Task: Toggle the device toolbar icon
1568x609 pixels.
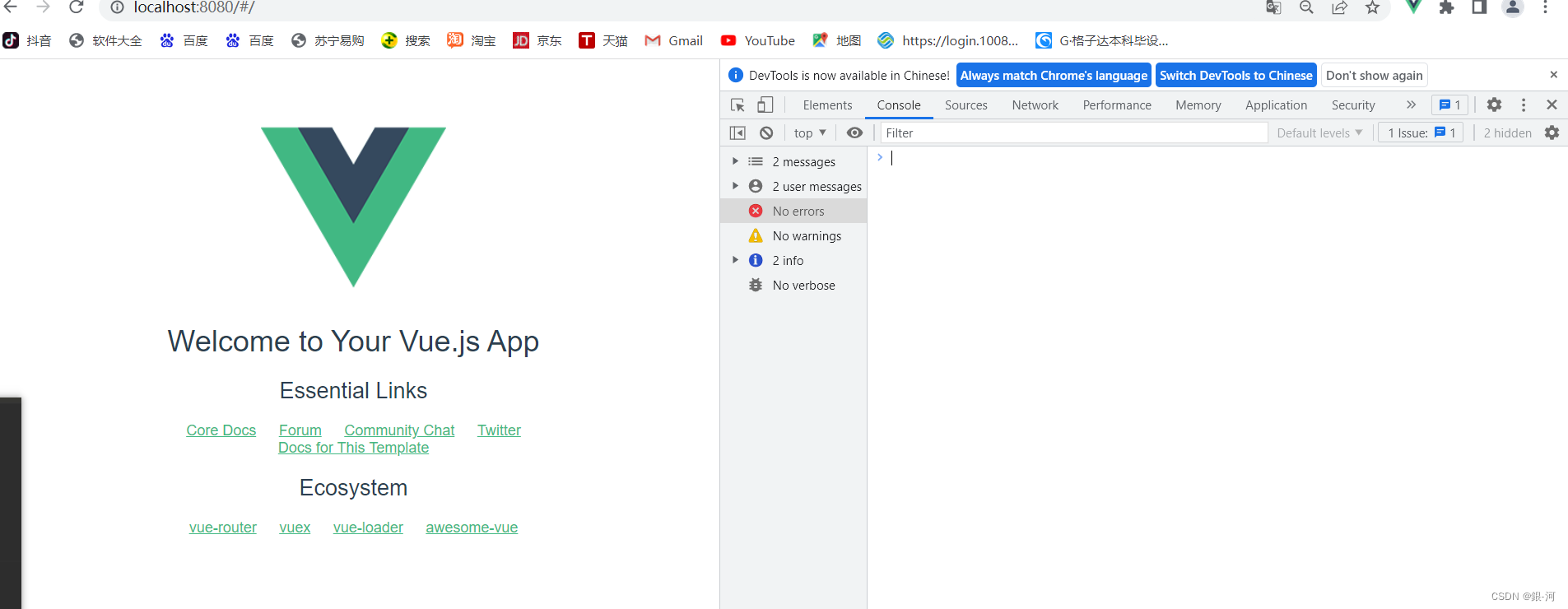Action: 765,105
